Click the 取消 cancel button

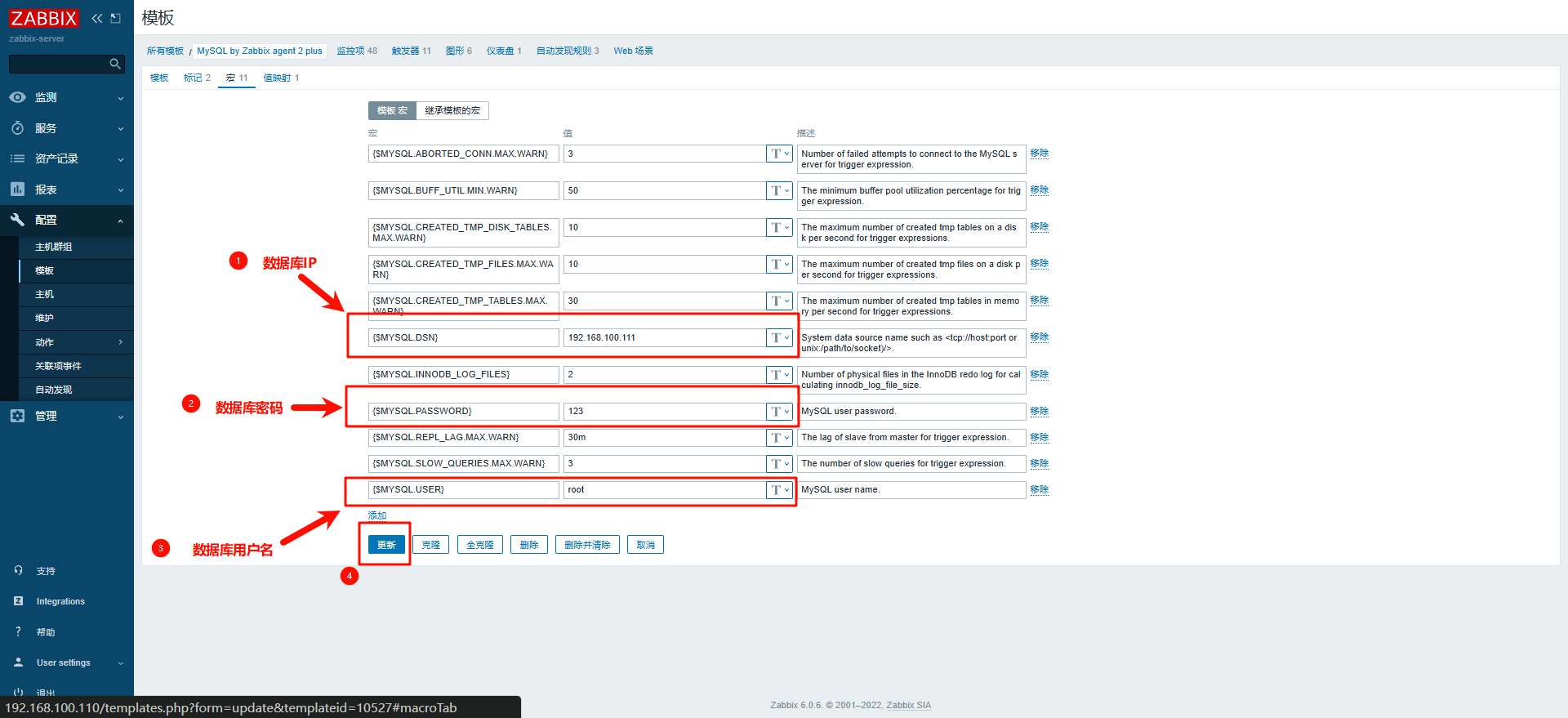[x=645, y=545]
